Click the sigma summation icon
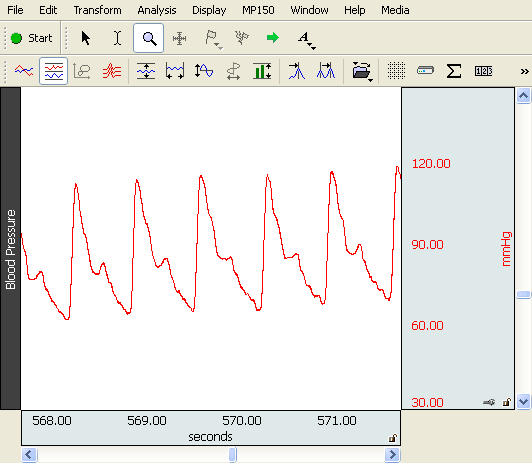The width and height of the screenshot is (532, 463). (x=454, y=71)
